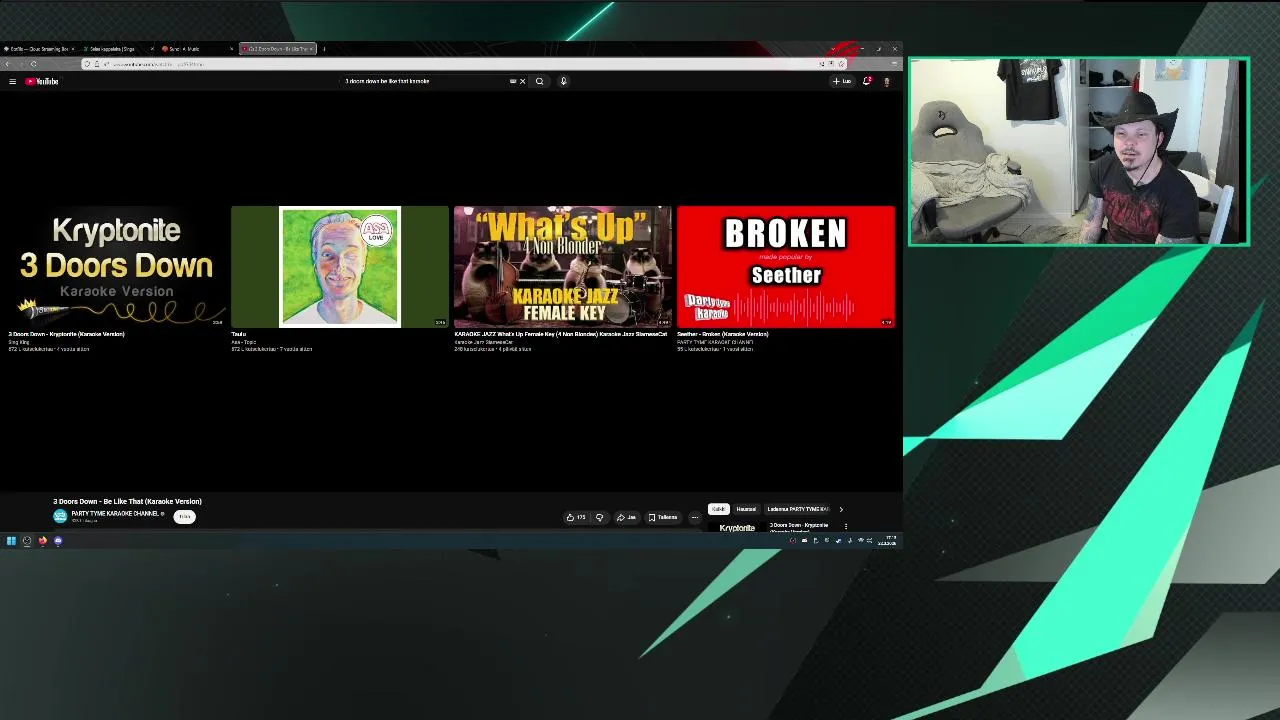Image resolution: width=1280 pixels, height=720 pixels.
Task: Close the active YouTube browser tab
Action: (x=311, y=49)
